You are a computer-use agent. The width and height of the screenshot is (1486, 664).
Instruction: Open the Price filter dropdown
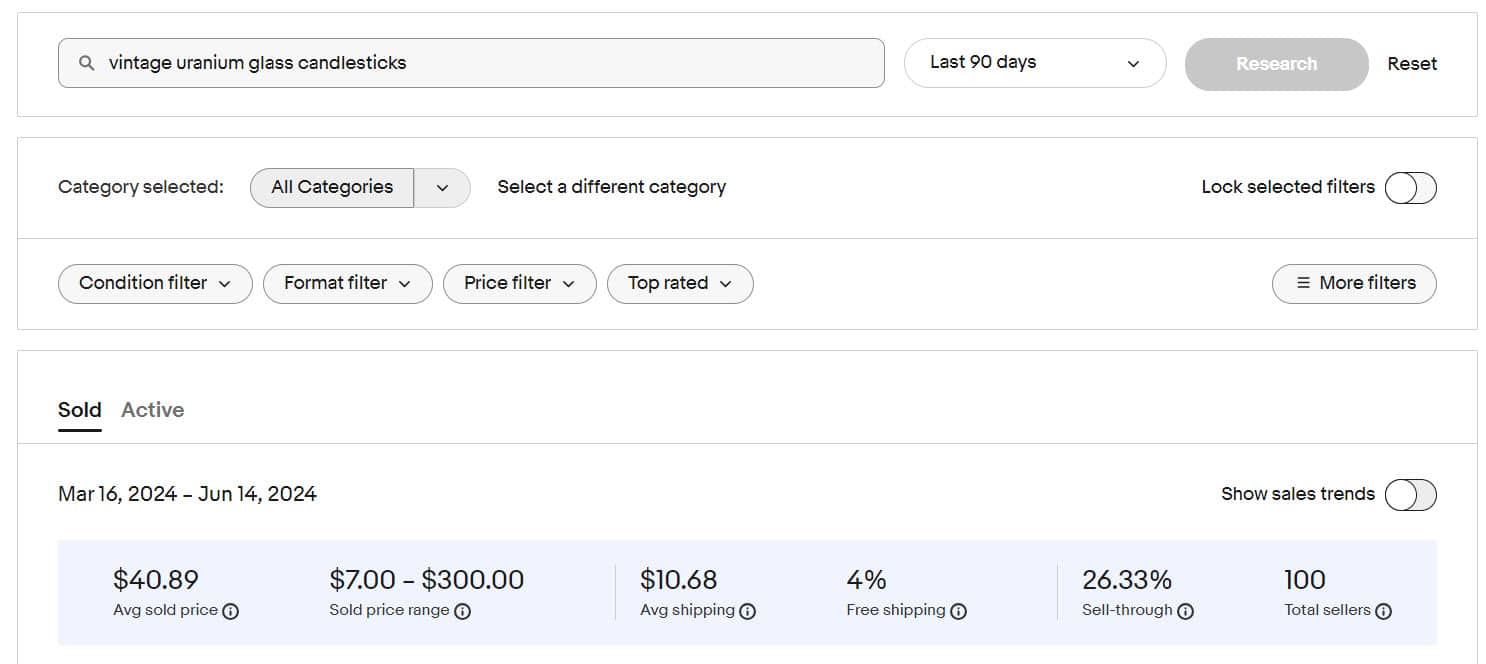tap(519, 284)
